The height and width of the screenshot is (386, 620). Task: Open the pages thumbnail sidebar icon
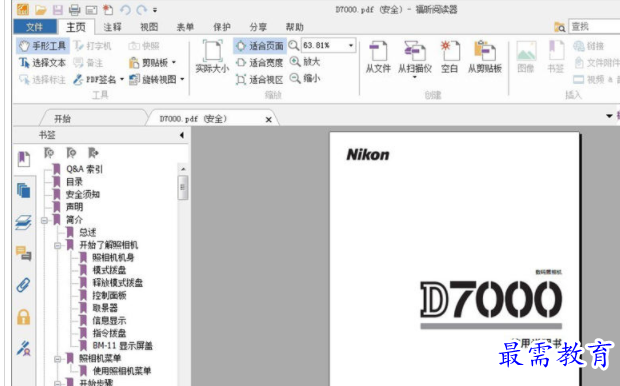pos(24,191)
